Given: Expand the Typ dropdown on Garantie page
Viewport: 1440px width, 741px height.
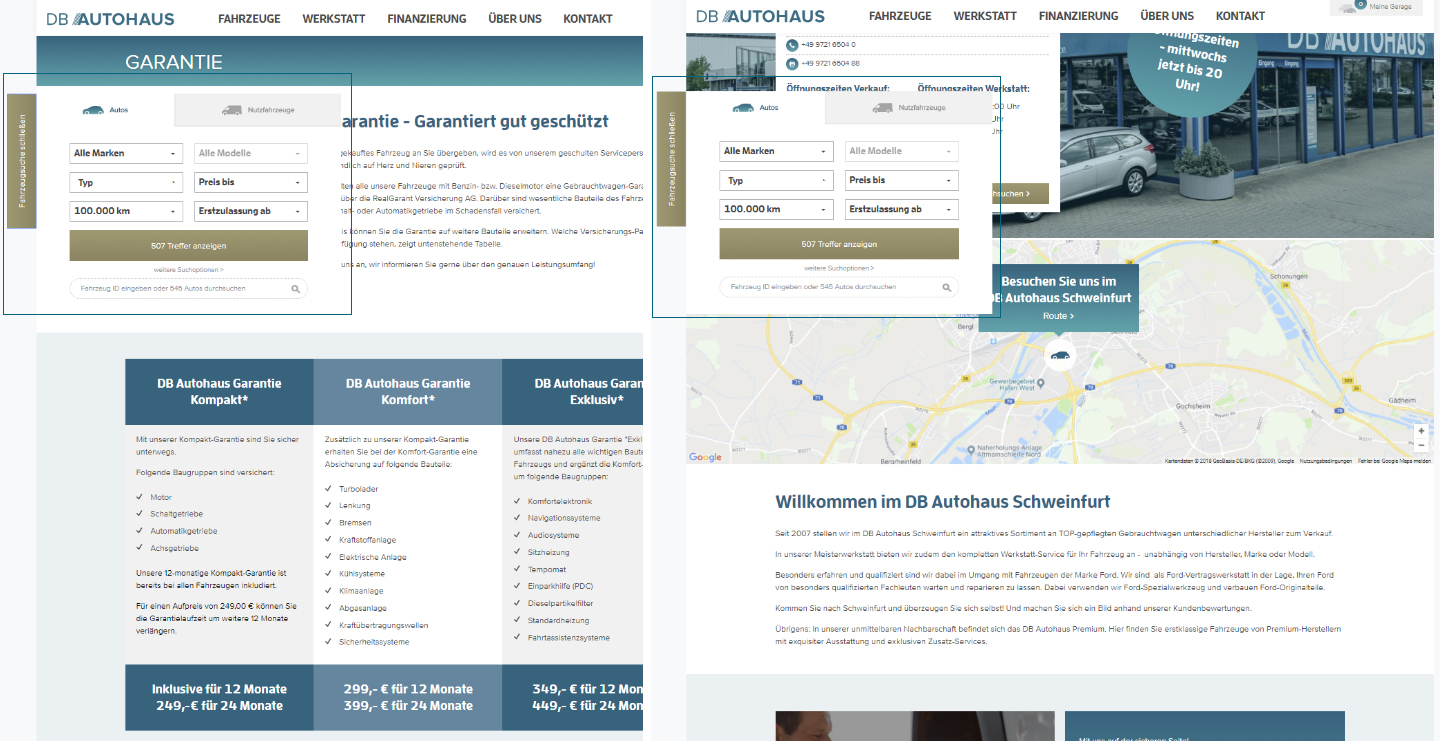Looking at the screenshot, I should [x=126, y=182].
